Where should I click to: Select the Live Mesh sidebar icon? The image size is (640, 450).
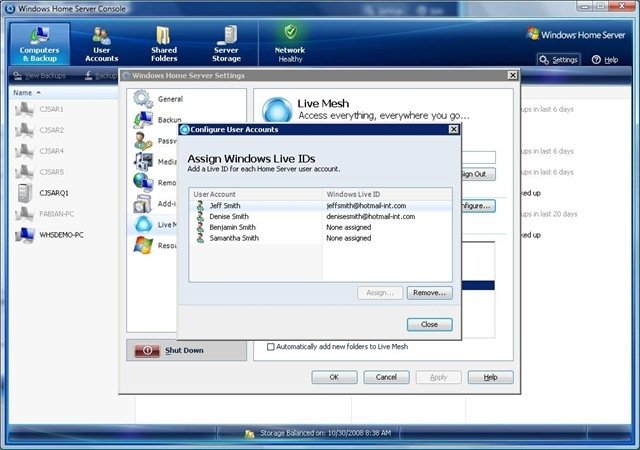(x=144, y=225)
